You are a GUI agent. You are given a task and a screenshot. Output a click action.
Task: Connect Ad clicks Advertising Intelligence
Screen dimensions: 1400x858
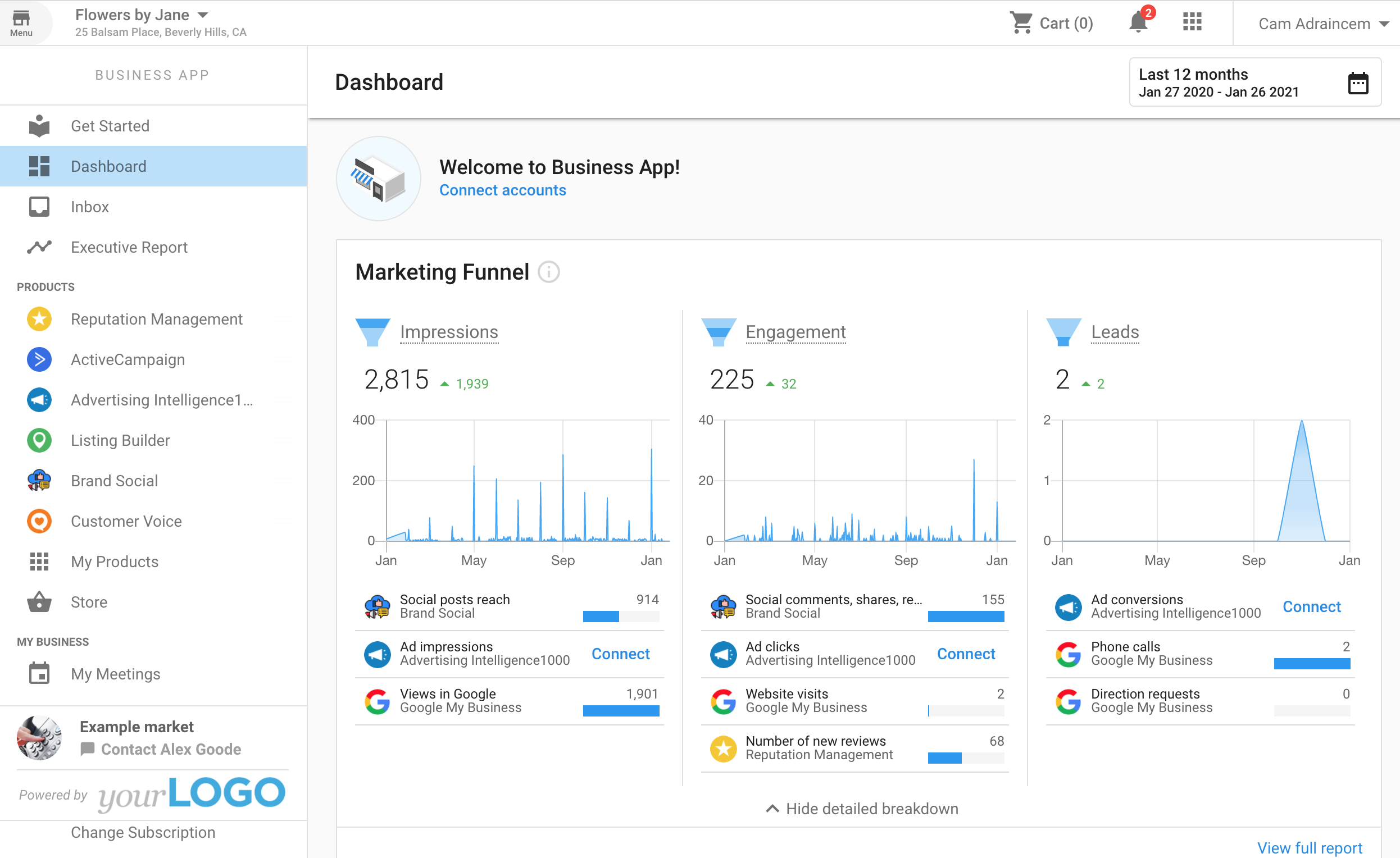[966, 654]
